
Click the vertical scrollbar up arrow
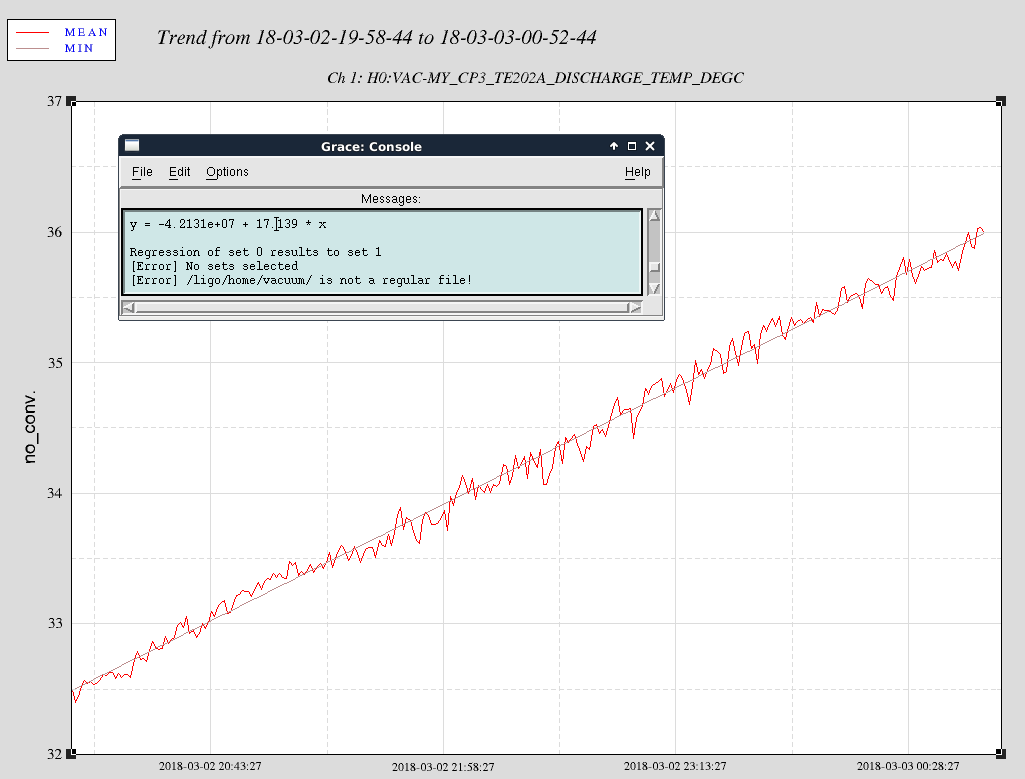(654, 215)
